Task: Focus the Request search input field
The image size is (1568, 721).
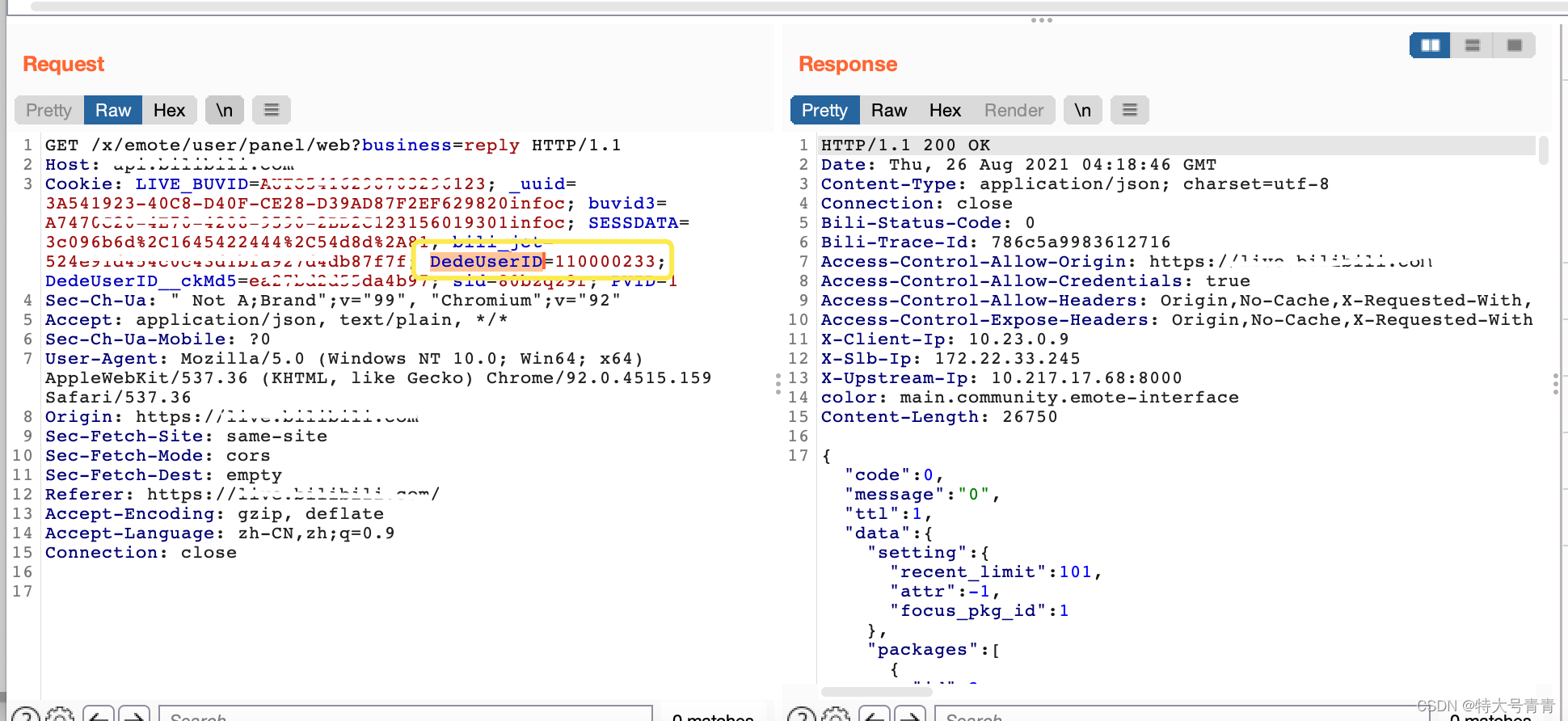Action: coord(406,715)
